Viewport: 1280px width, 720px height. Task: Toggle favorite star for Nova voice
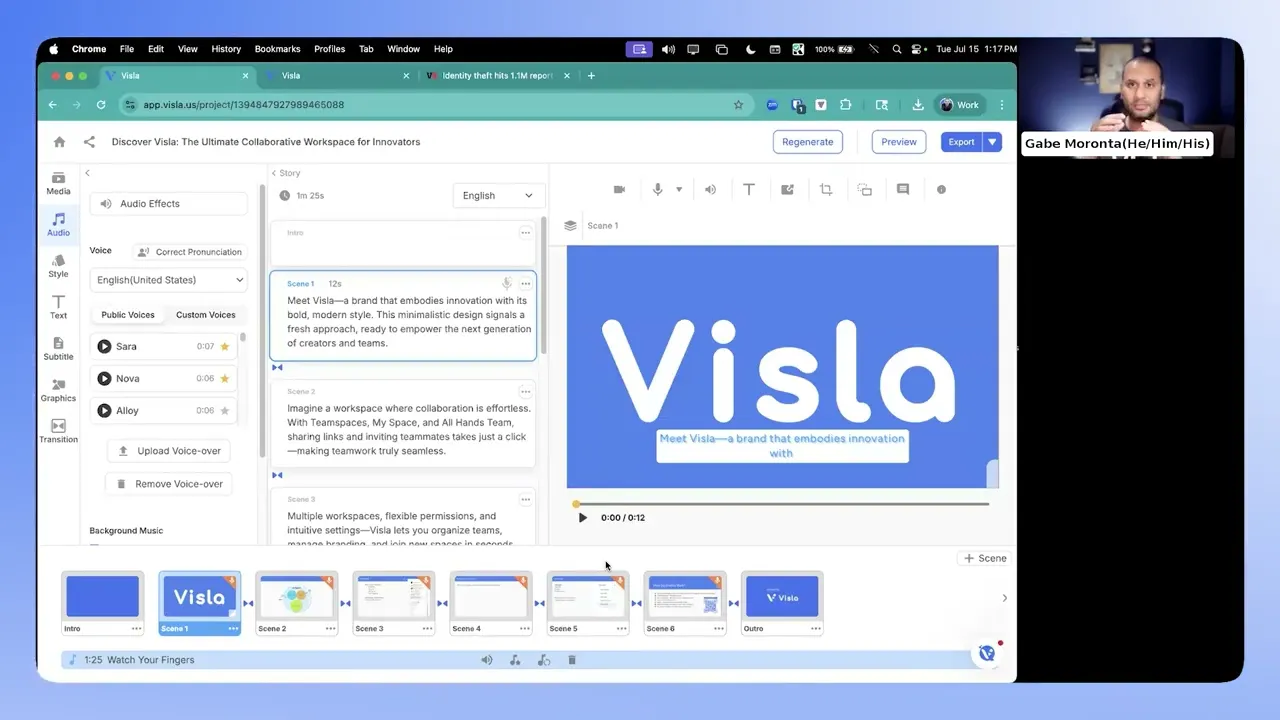(225, 378)
